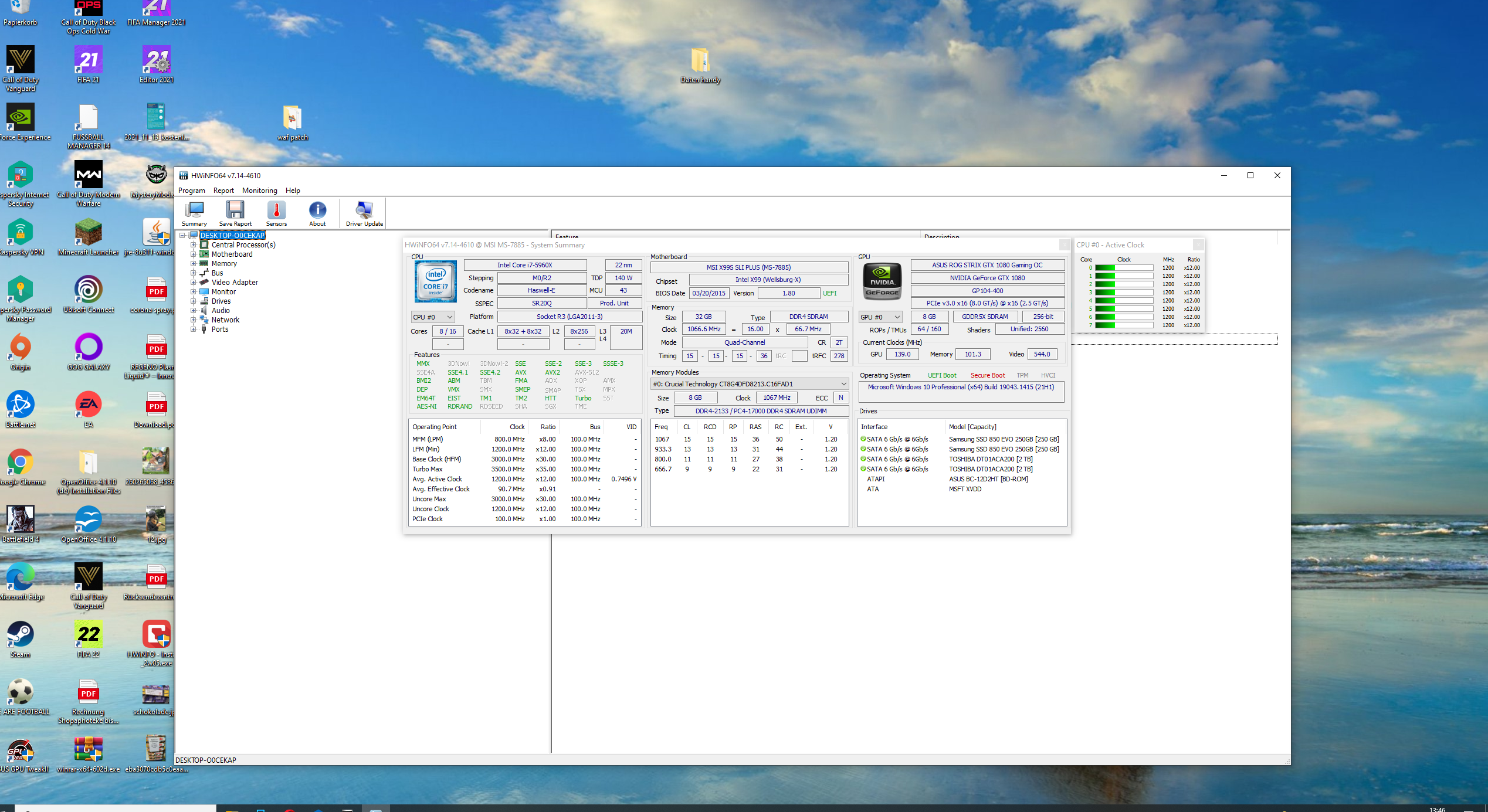Click Core 0 clock bar
Screen dimensions: 1488x812
pyautogui.click(x=1124, y=268)
